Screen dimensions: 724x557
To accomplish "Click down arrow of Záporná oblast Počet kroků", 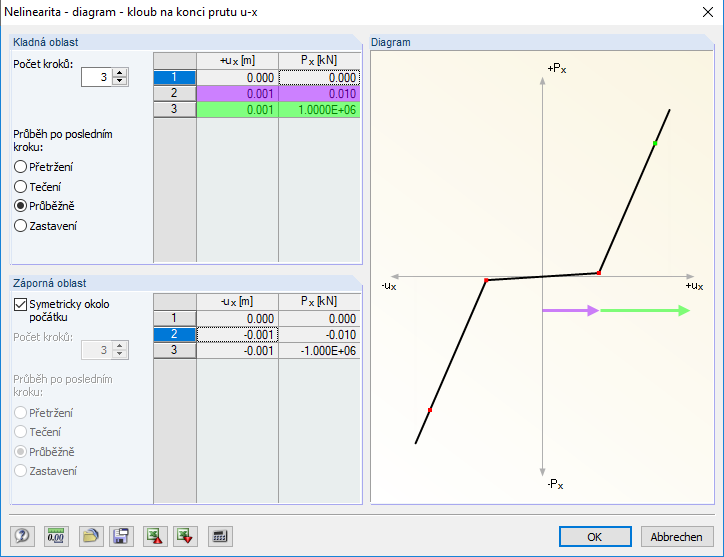I will [x=120, y=354].
